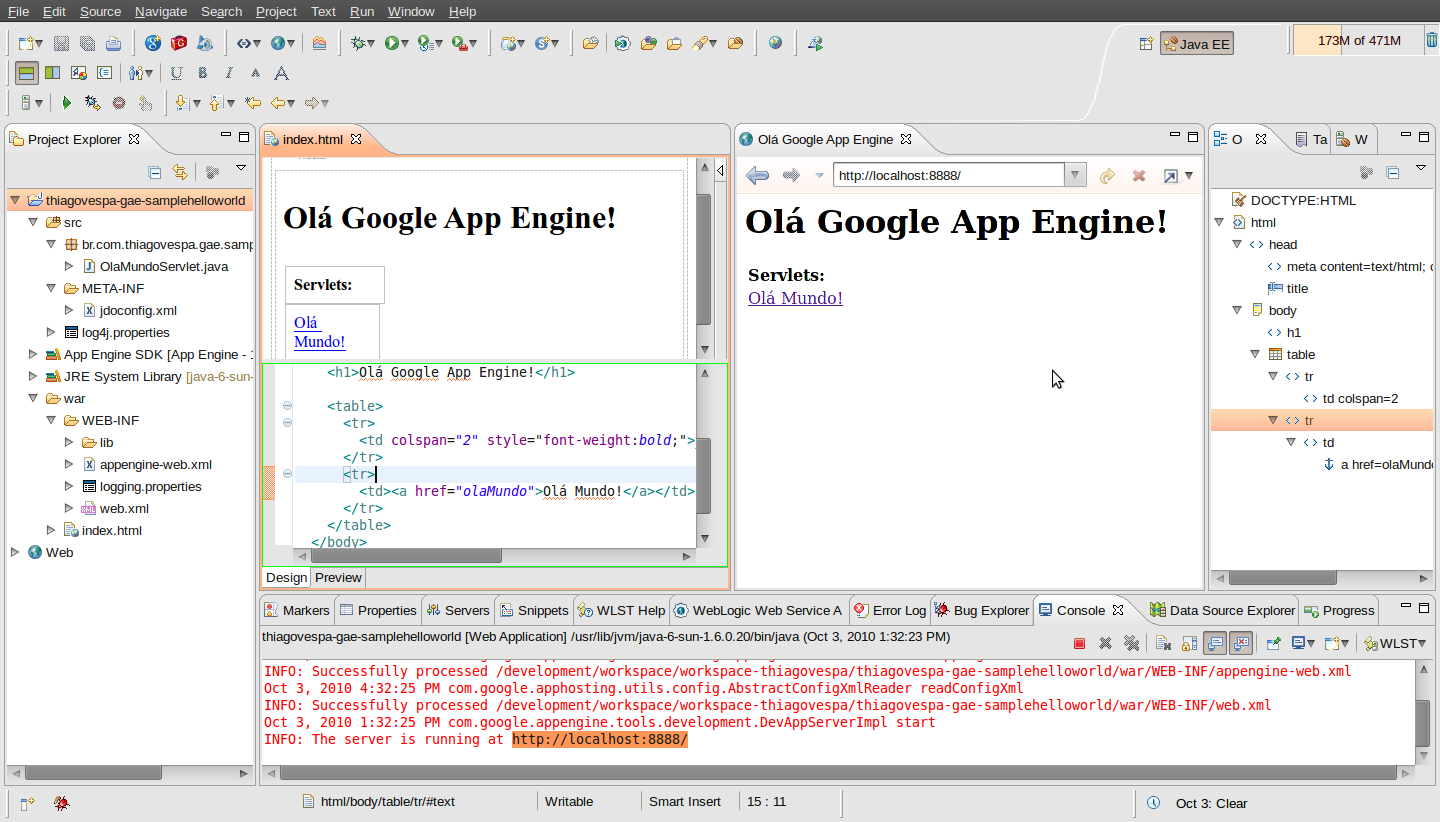The height and width of the screenshot is (822, 1440).
Task: Click the Console horizontal scrollbar
Action: pyautogui.click(x=840, y=773)
